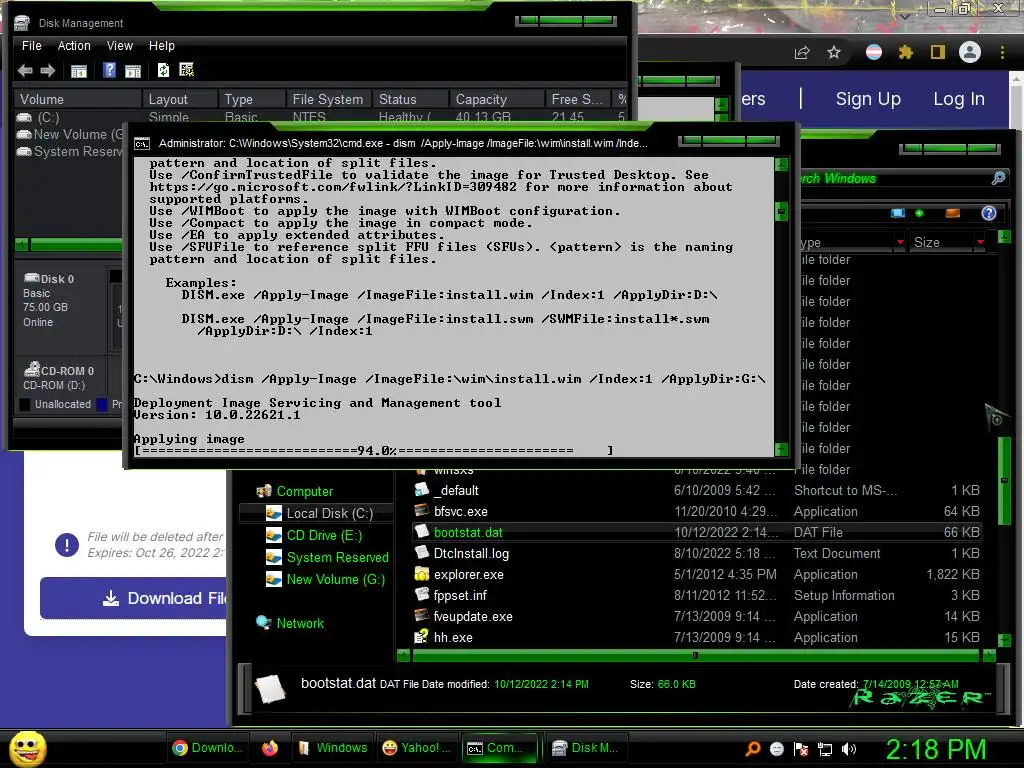The height and width of the screenshot is (768, 1024).
Task: Select explorer.exe in the file list
Action: (696, 575)
